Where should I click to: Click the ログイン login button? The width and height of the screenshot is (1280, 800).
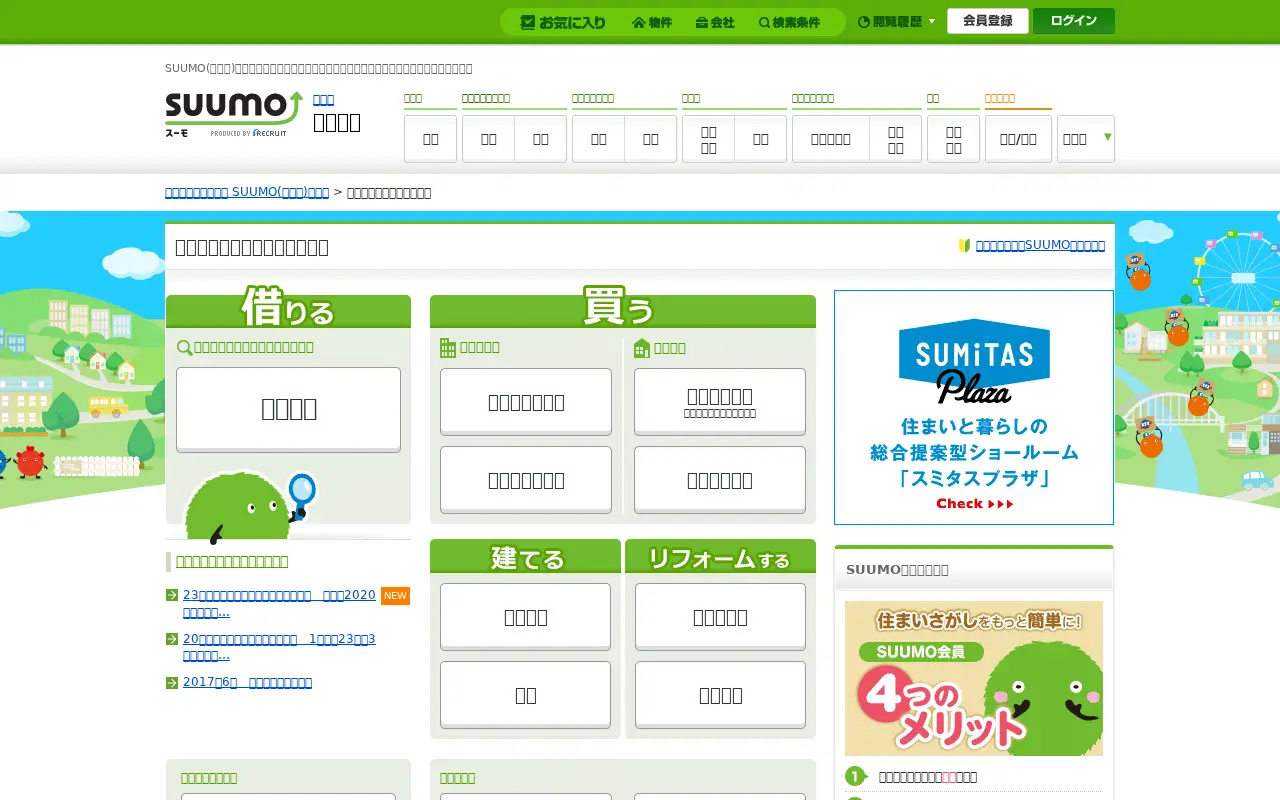pyautogui.click(x=1074, y=21)
